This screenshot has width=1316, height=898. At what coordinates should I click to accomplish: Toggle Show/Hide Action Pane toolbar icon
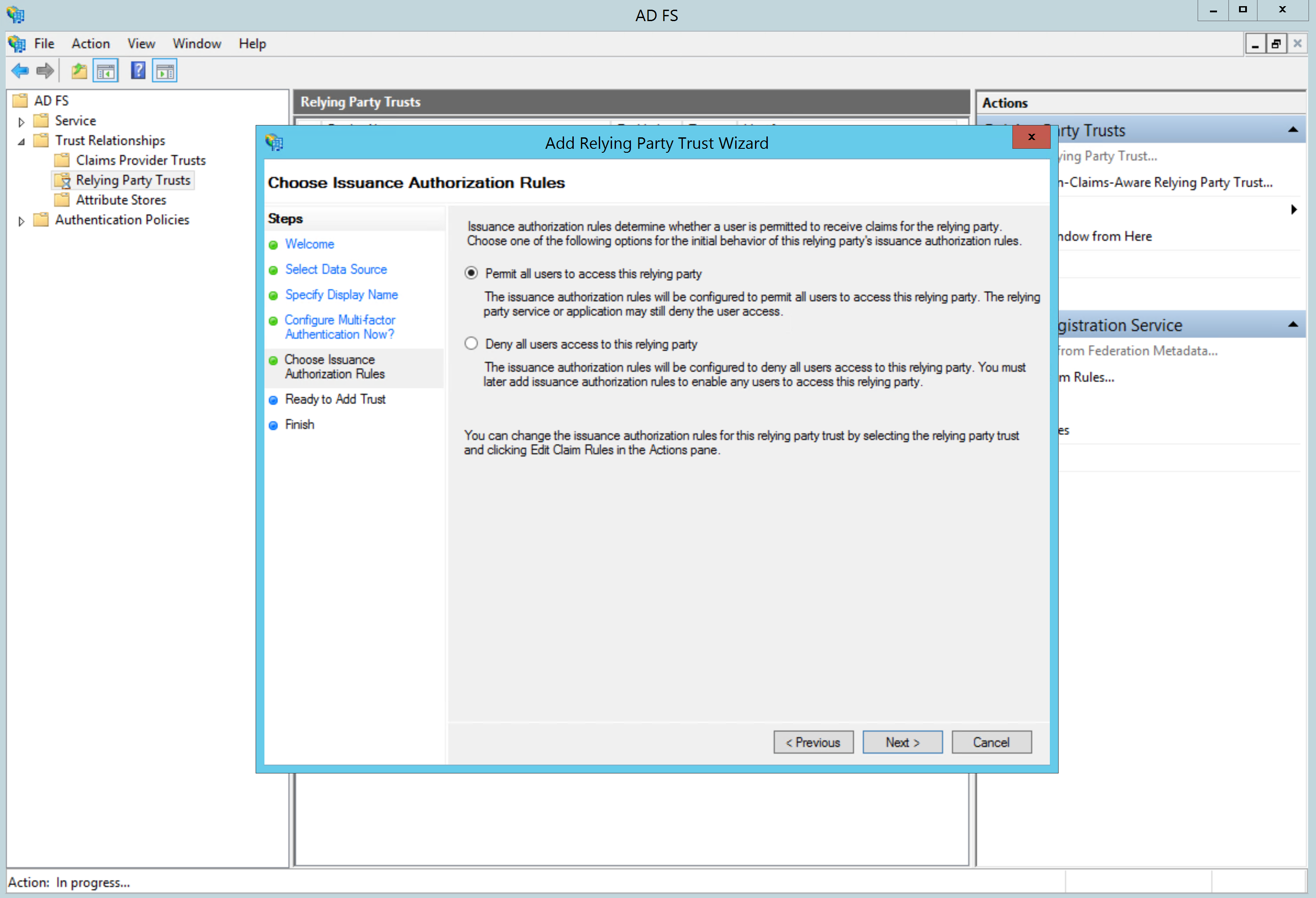click(165, 71)
